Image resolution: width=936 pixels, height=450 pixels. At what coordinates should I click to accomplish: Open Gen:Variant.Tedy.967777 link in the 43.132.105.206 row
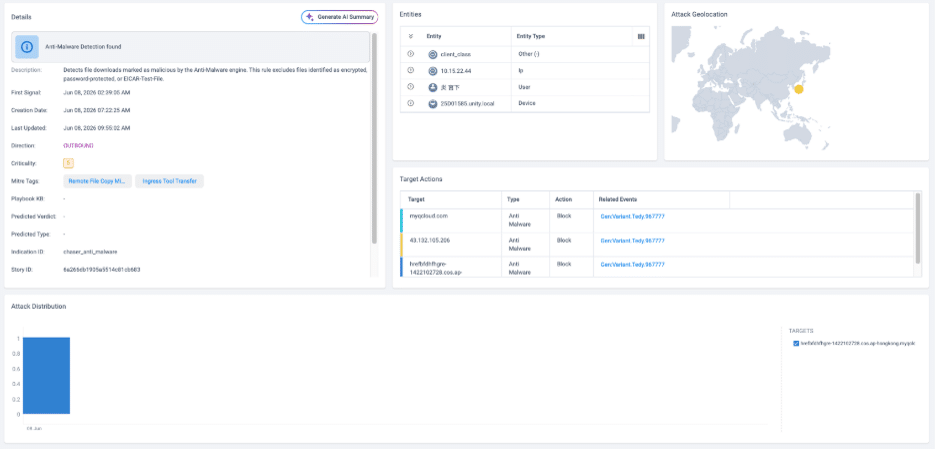click(632, 241)
